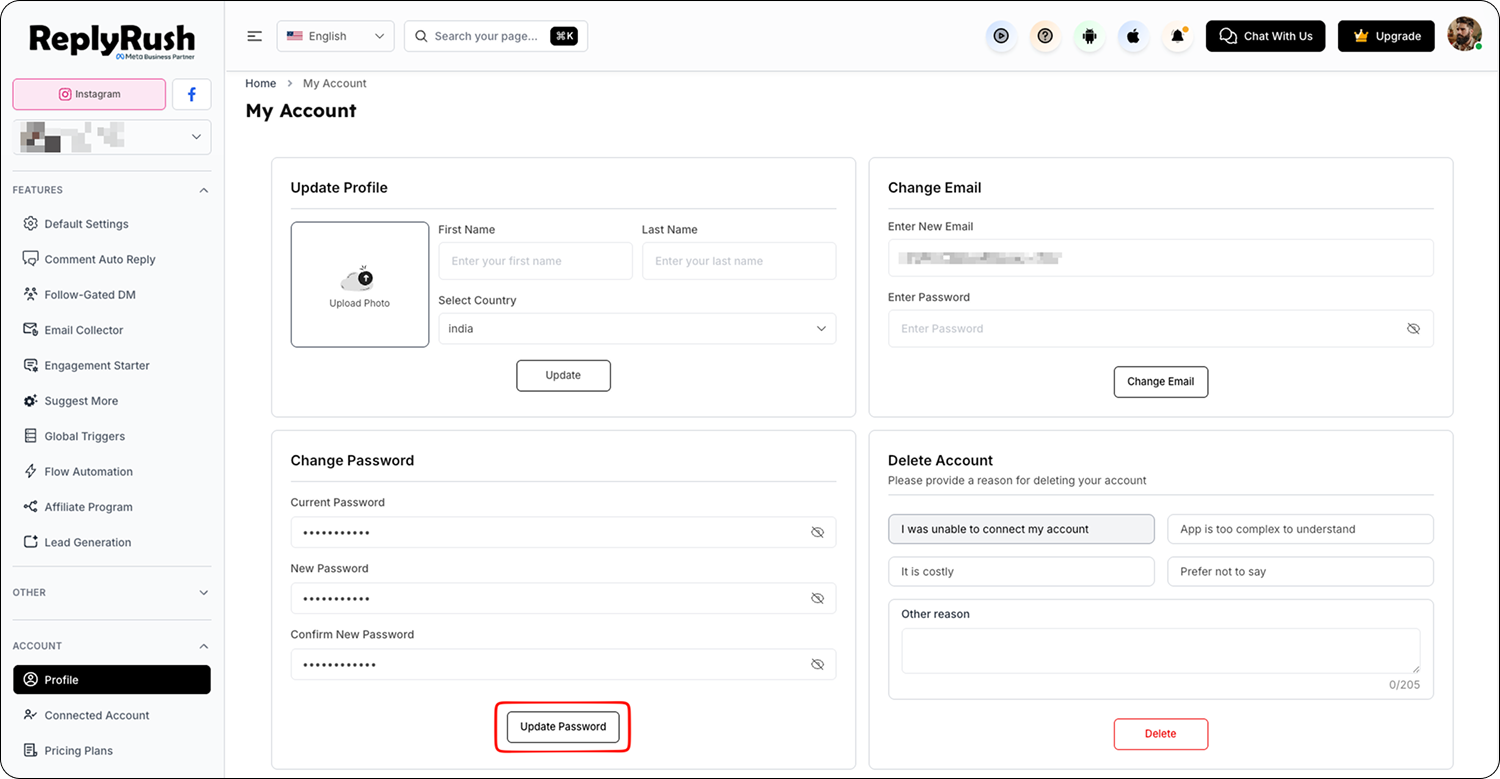Click the Change Email button

[x=1160, y=381]
